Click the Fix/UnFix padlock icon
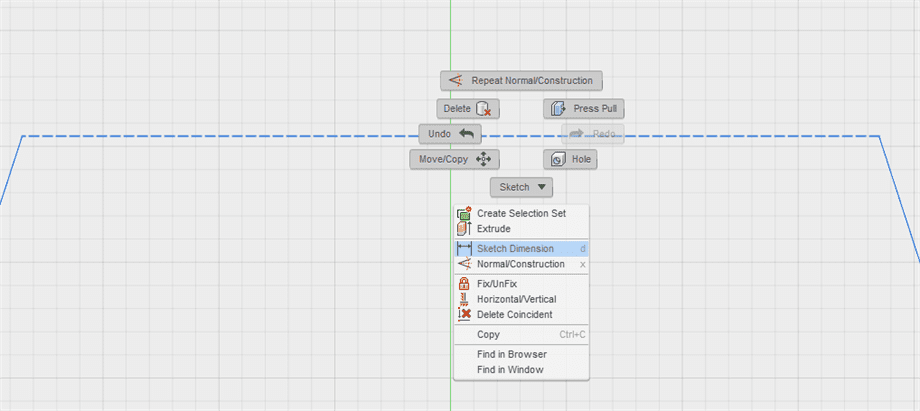 464,284
